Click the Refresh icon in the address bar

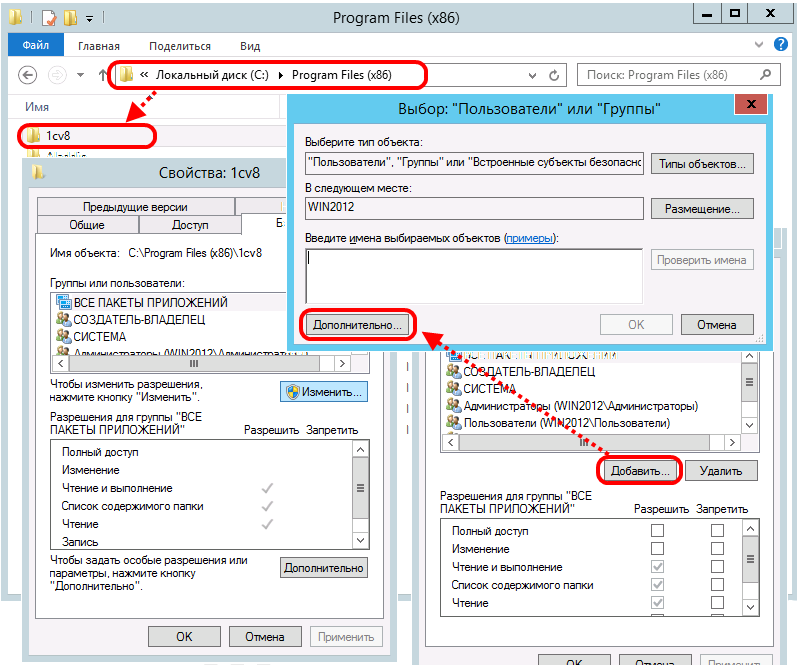(556, 75)
